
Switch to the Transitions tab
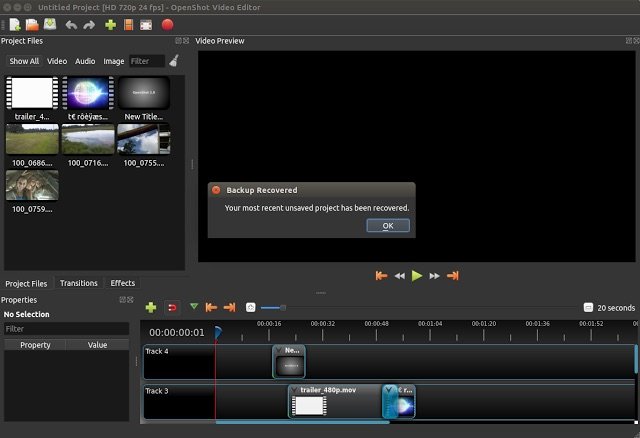click(x=79, y=283)
